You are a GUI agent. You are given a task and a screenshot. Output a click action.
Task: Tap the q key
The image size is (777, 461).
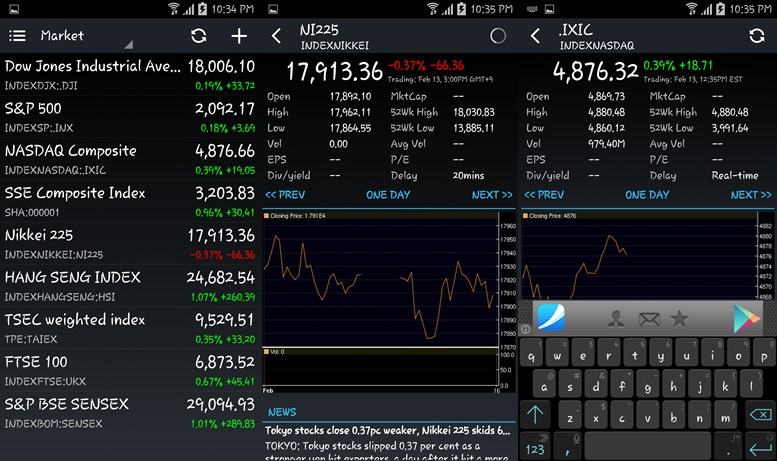532,354
